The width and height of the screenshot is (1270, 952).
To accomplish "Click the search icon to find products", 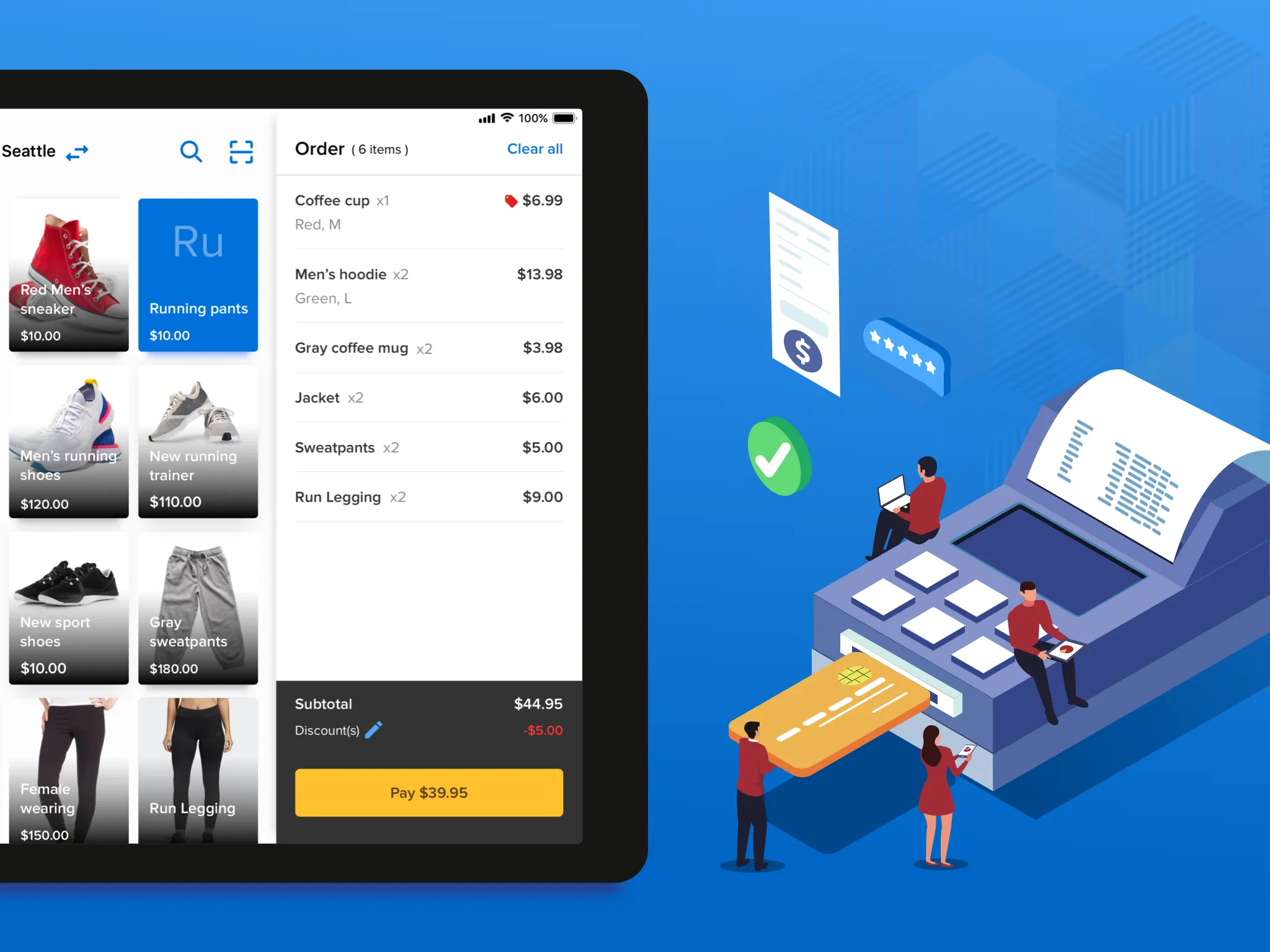I will 190,151.
